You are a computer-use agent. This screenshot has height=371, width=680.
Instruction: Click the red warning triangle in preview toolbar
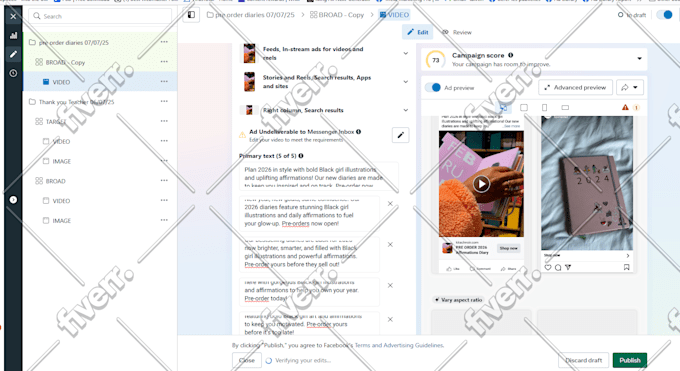coord(625,107)
